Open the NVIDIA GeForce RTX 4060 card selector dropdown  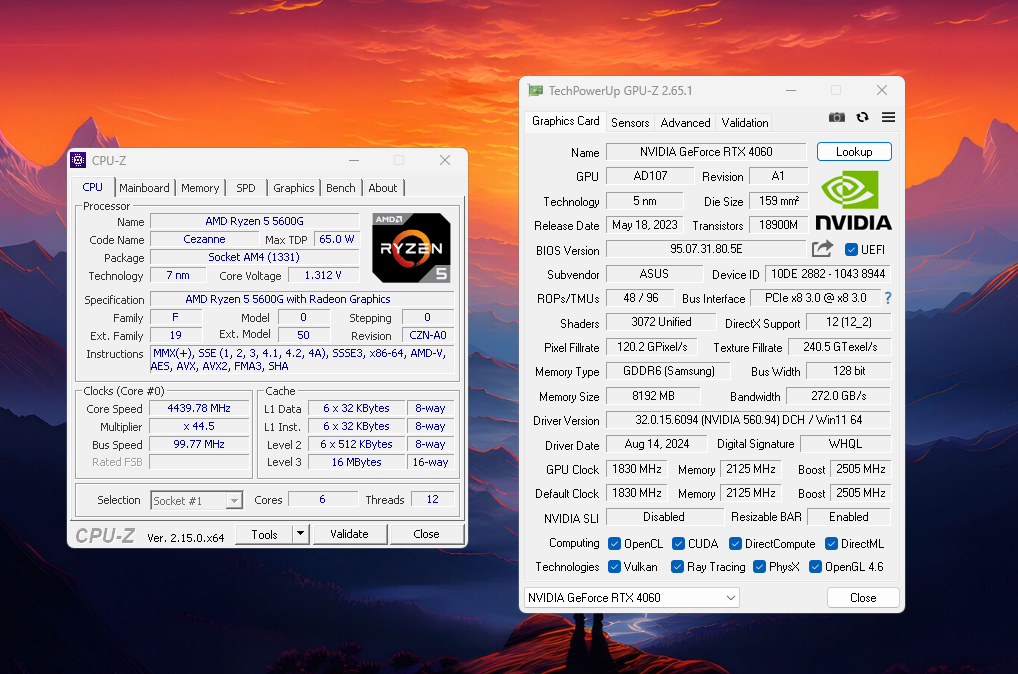click(x=632, y=597)
